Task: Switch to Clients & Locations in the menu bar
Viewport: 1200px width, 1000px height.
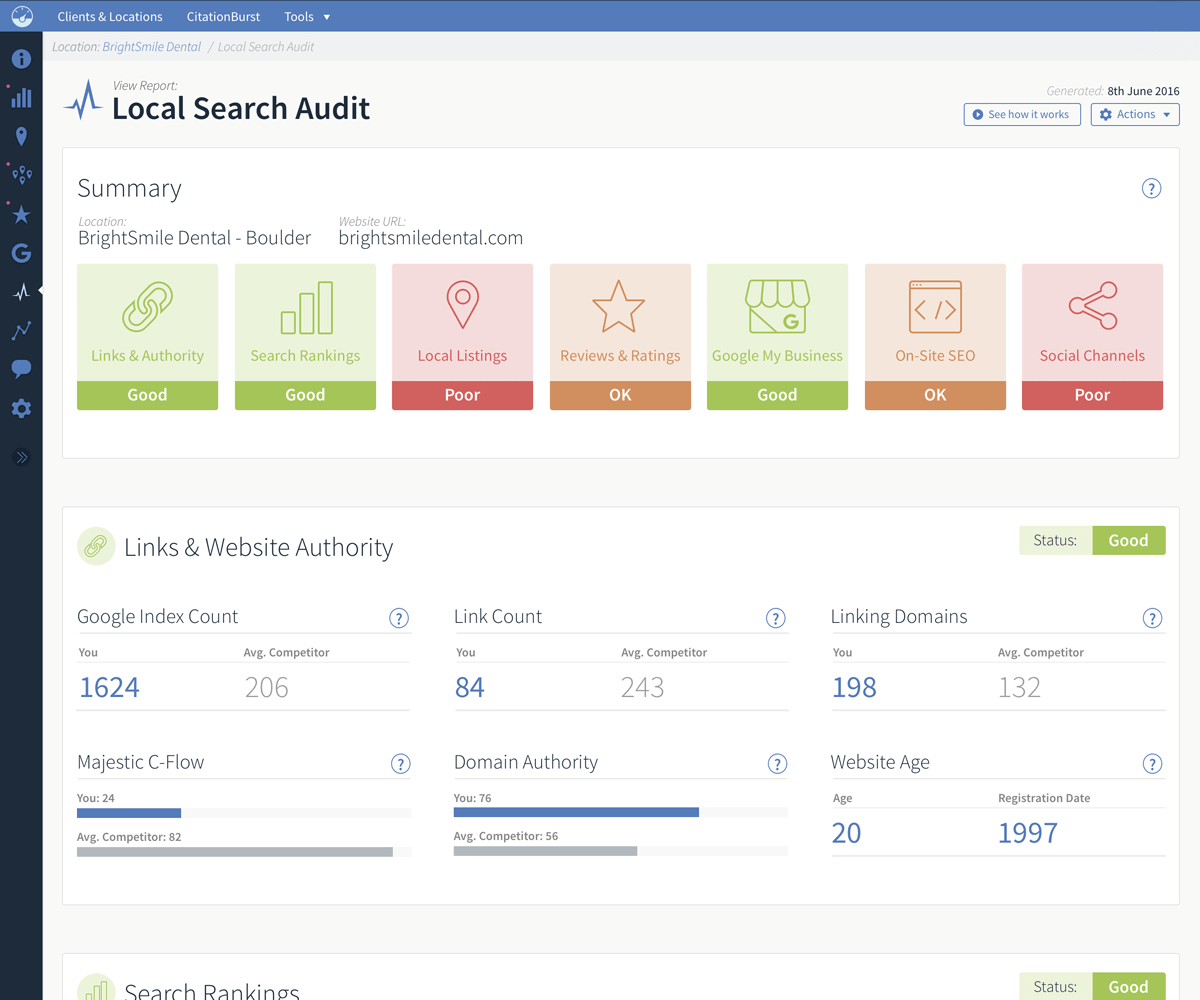Action: [x=110, y=16]
